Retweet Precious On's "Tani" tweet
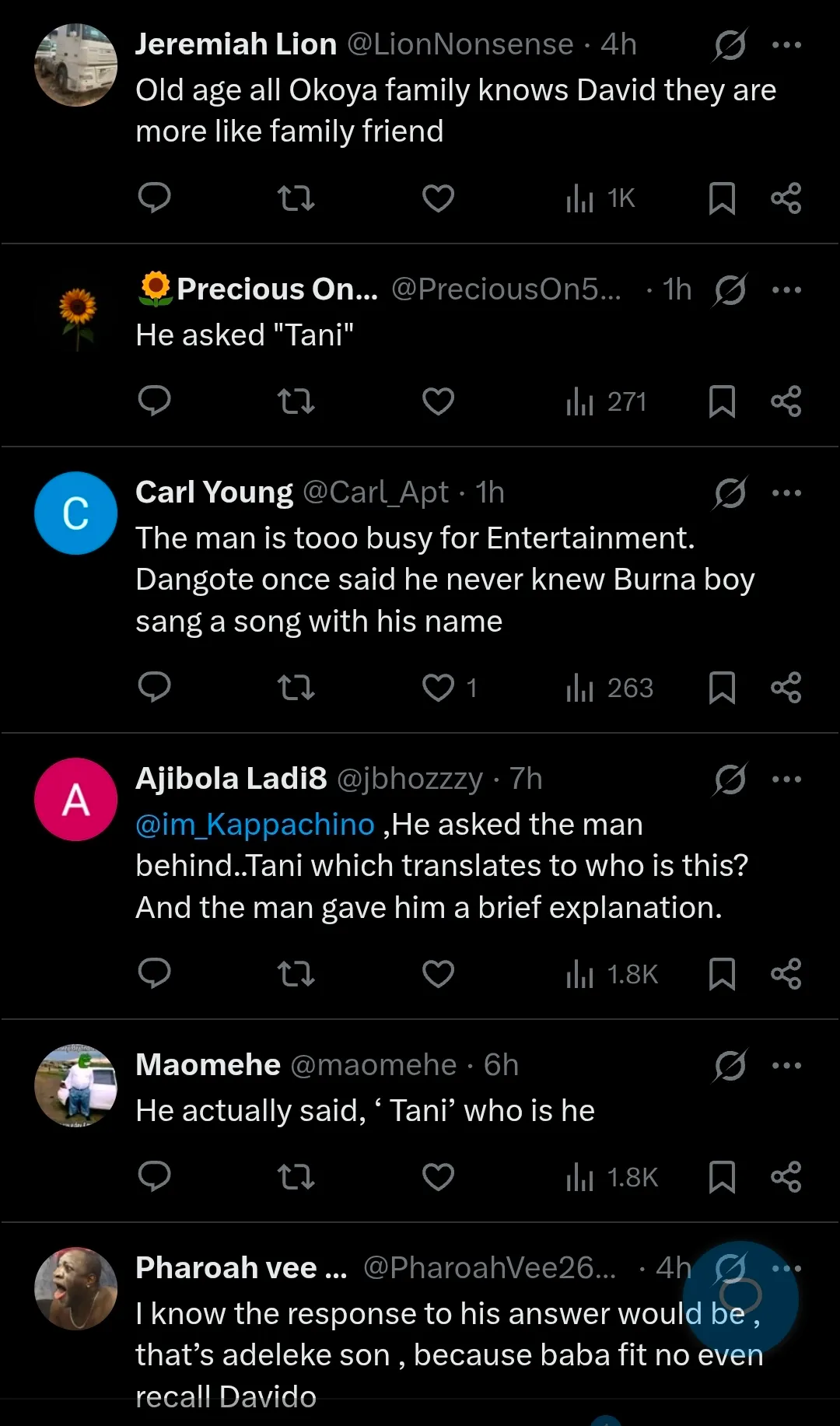 pos(296,401)
